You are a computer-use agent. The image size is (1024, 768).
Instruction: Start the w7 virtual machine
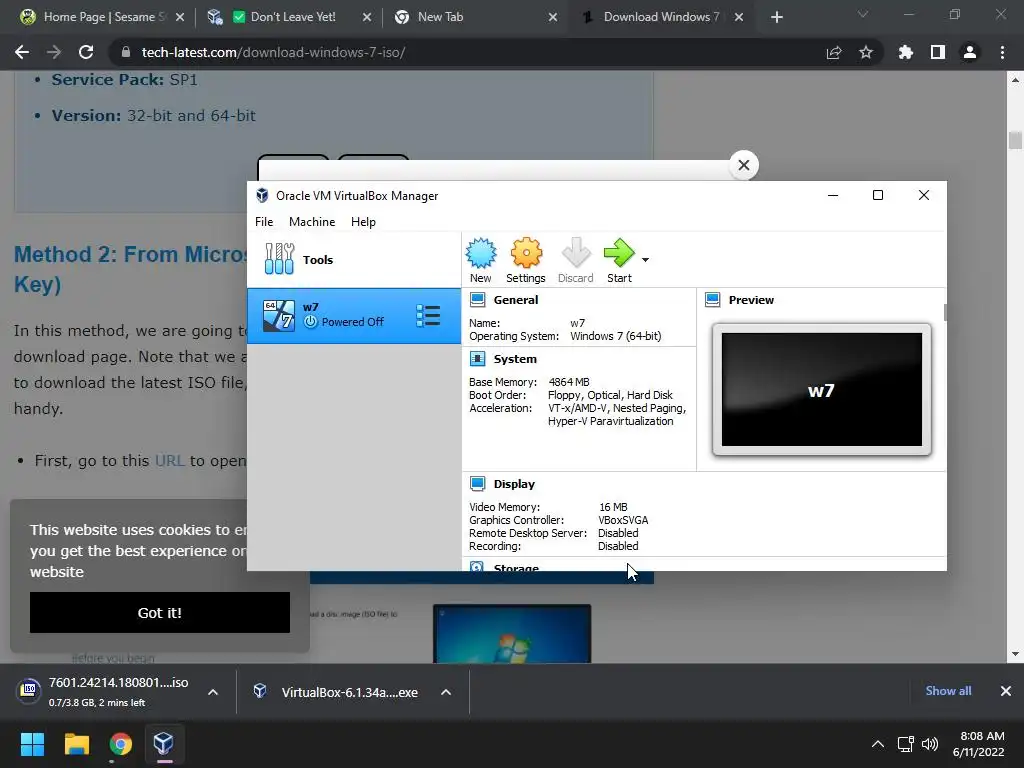619,260
